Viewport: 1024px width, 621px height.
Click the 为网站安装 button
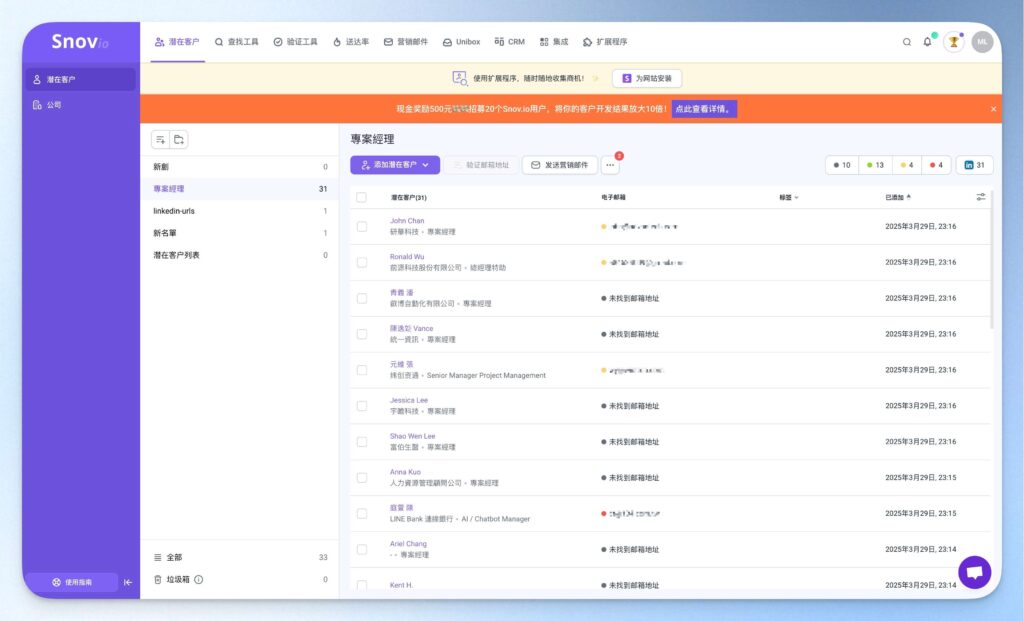click(x=647, y=78)
